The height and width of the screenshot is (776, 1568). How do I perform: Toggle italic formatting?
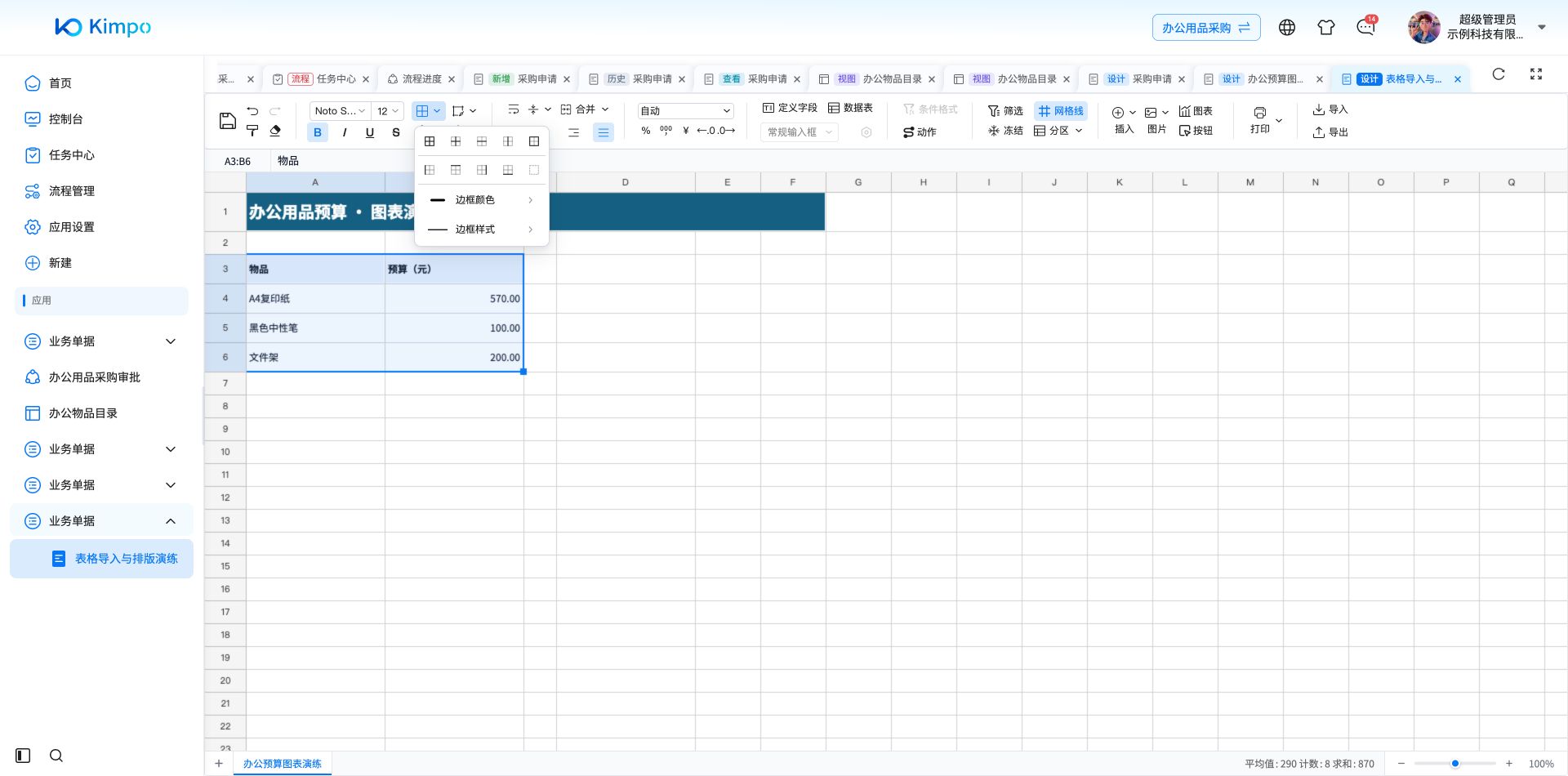[344, 132]
